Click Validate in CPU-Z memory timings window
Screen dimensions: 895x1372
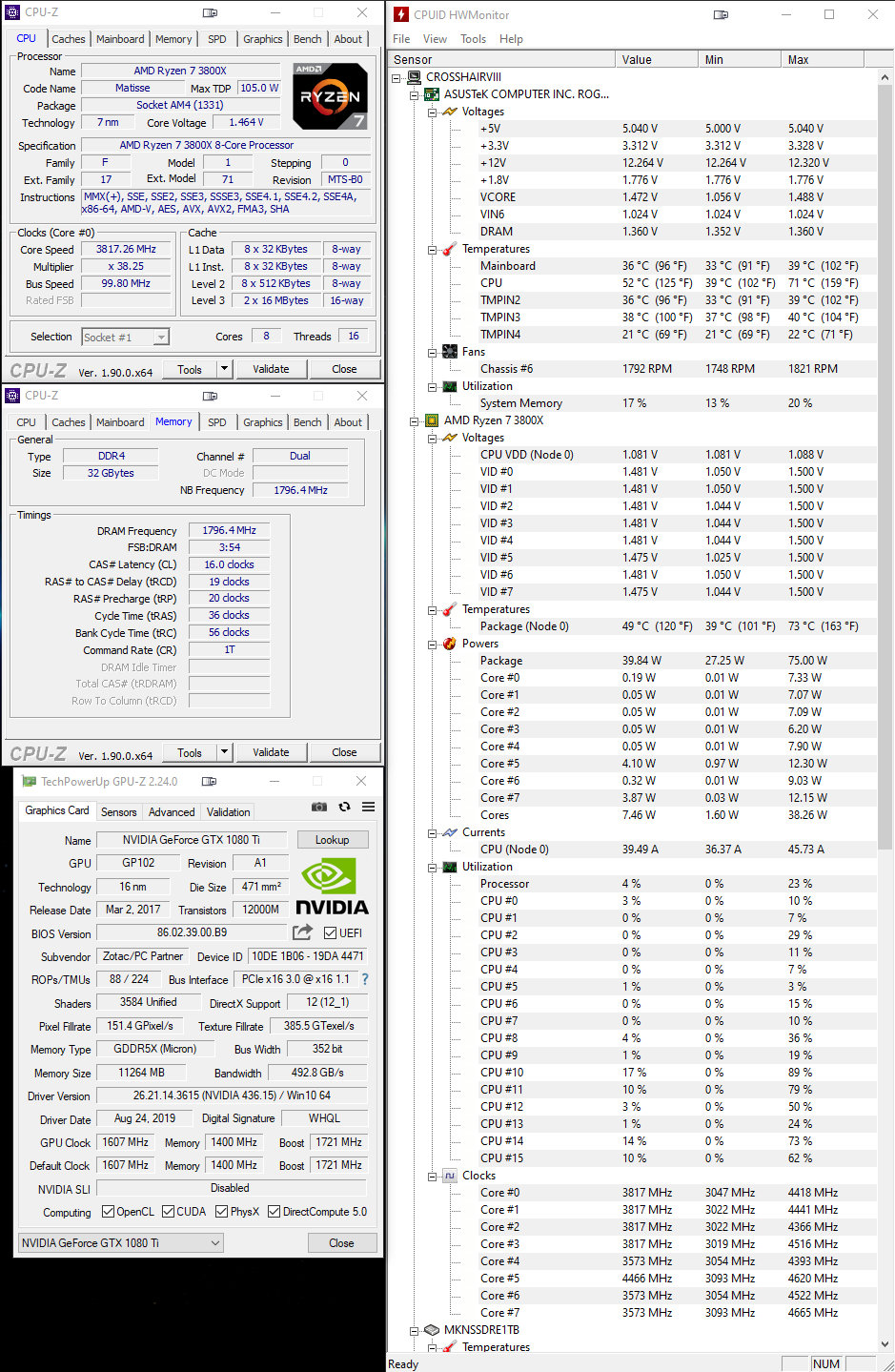coord(271,752)
